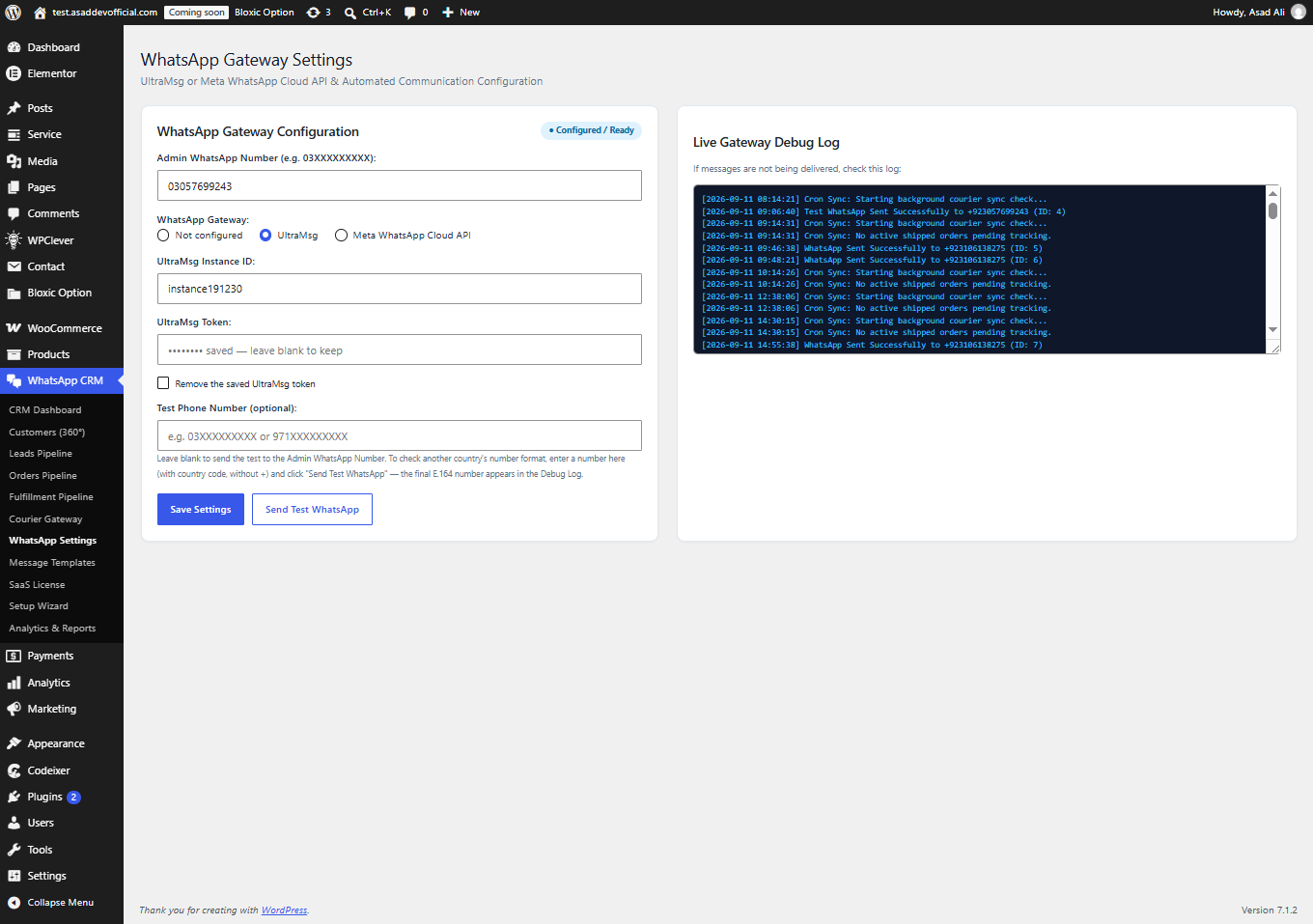Viewport: 1313px width, 924px height.
Task: Click the Payments icon in sidebar
Action: tap(14, 656)
